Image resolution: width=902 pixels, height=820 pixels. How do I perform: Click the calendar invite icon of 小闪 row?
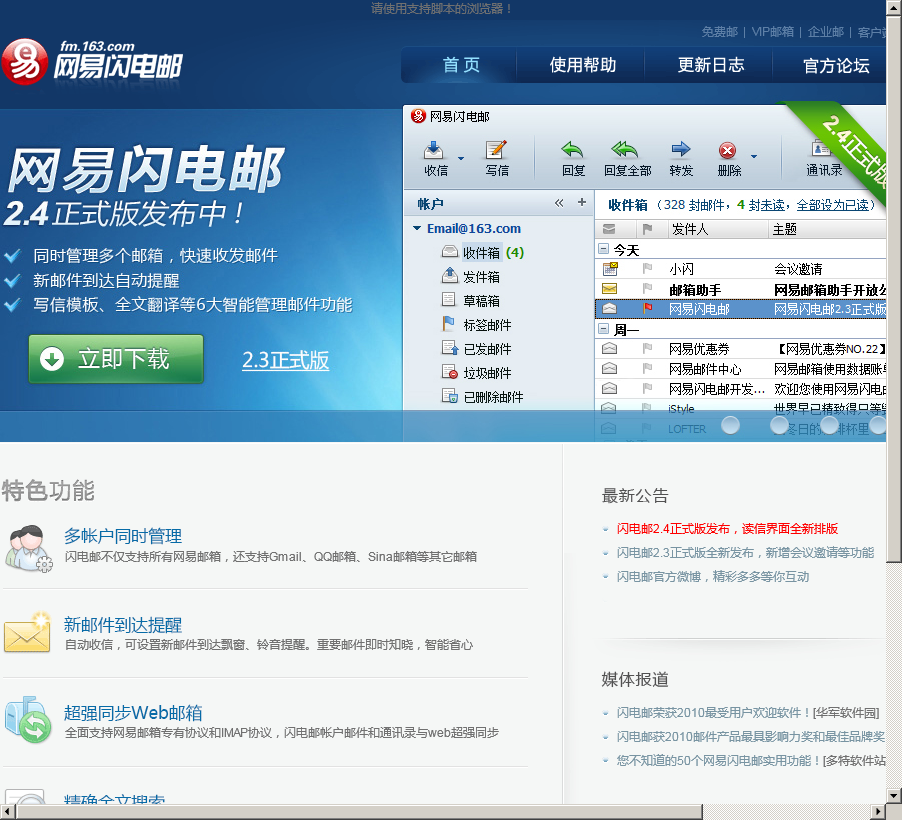click(610, 268)
